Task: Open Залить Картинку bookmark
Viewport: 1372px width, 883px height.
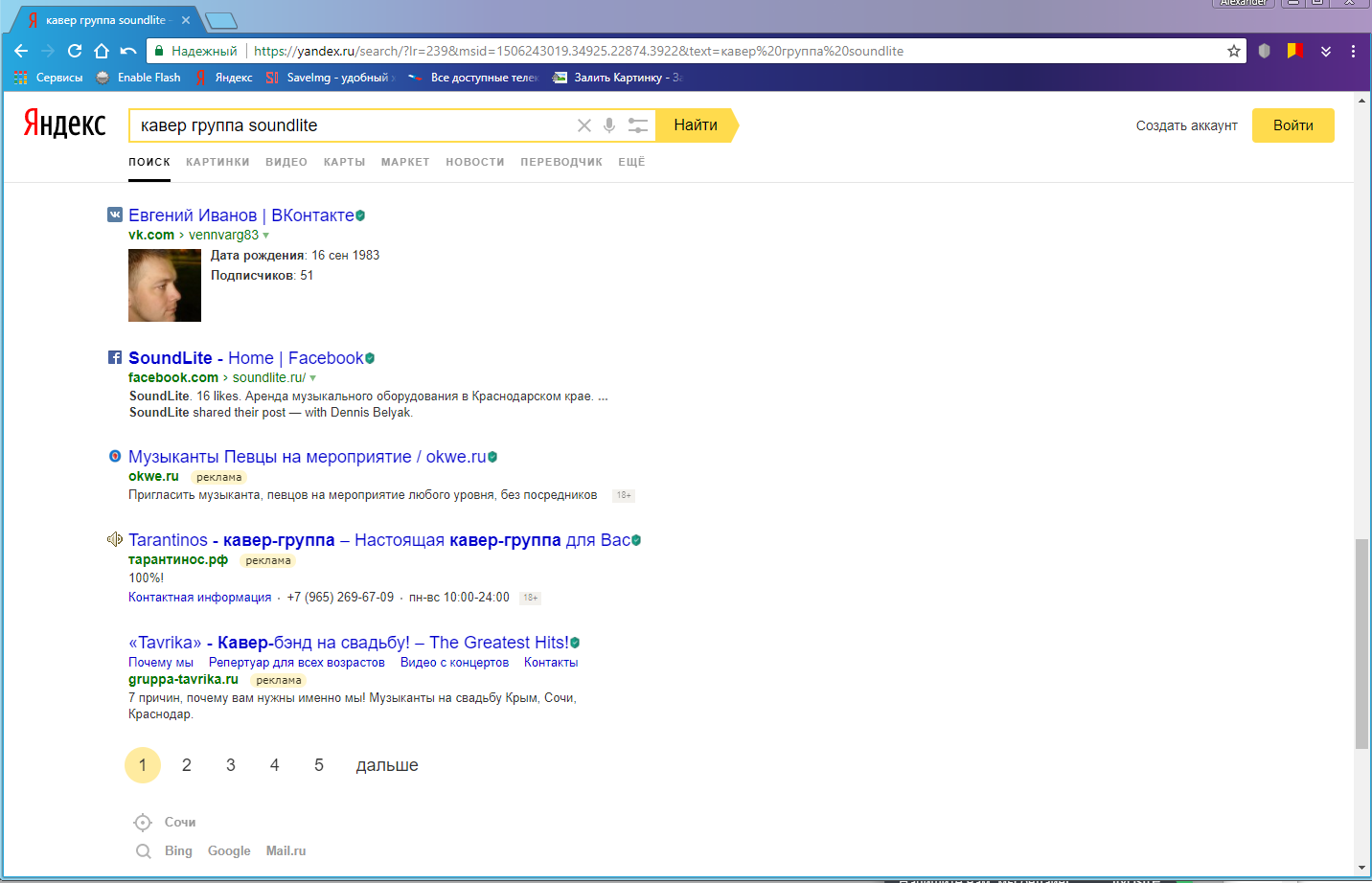Action: pyautogui.click(x=617, y=78)
